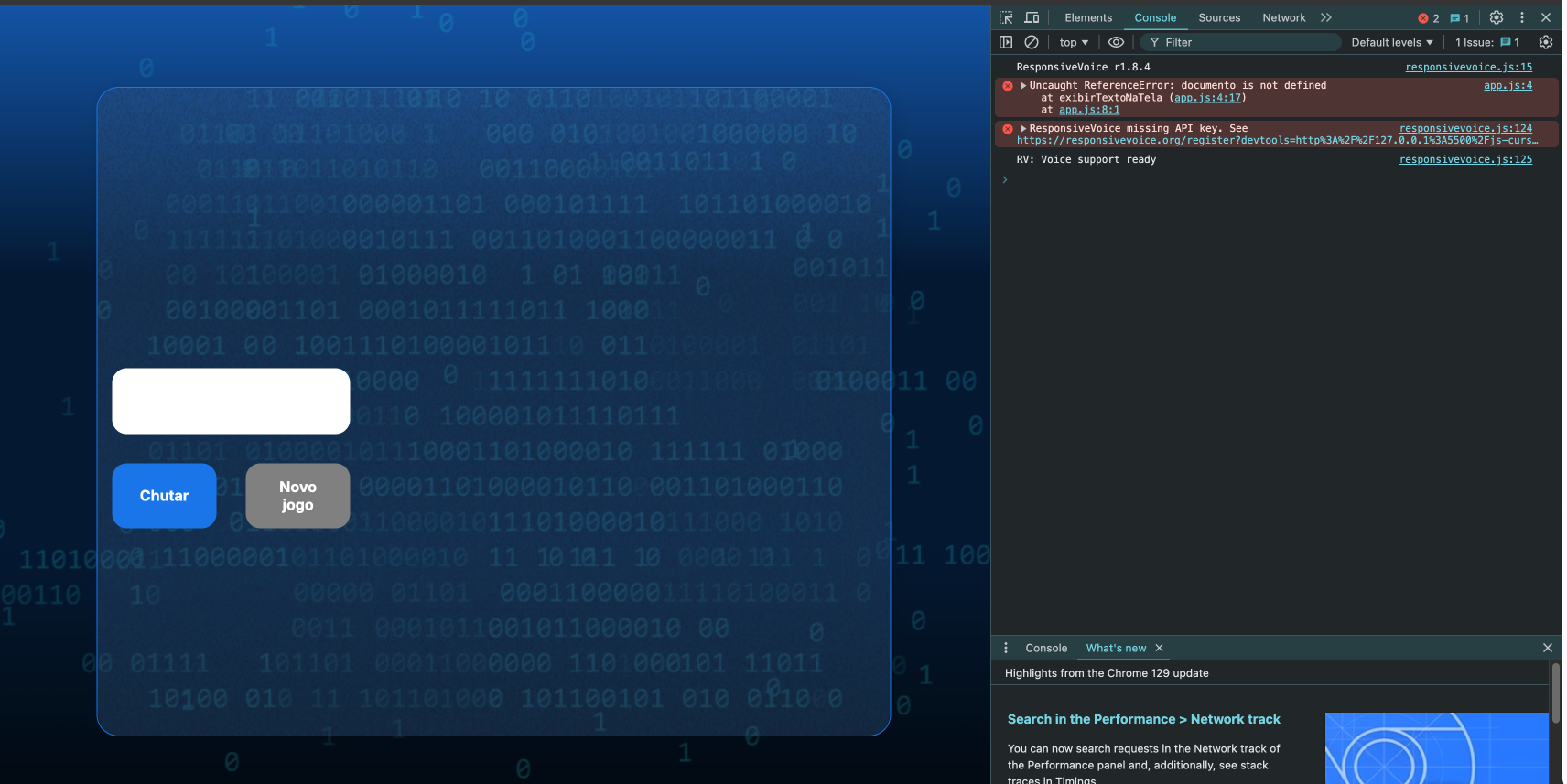This screenshot has height=784, width=1567.
Task: Click the What's new video thumbnail
Action: point(1436,748)
